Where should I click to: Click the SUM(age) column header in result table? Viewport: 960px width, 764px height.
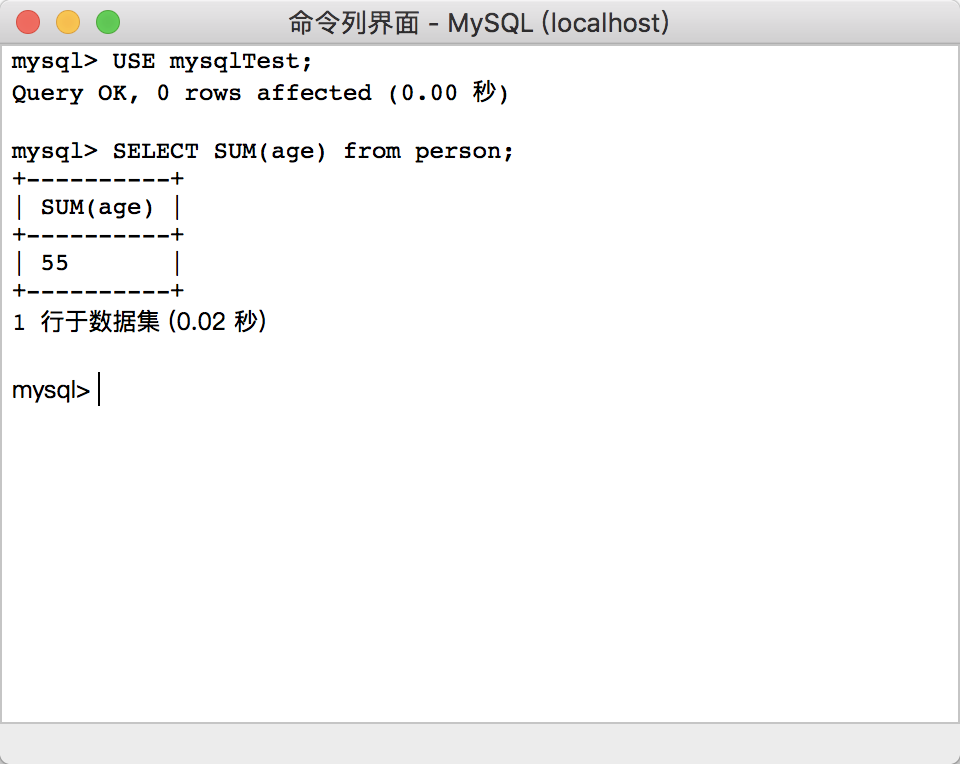(x=97, y=208)
